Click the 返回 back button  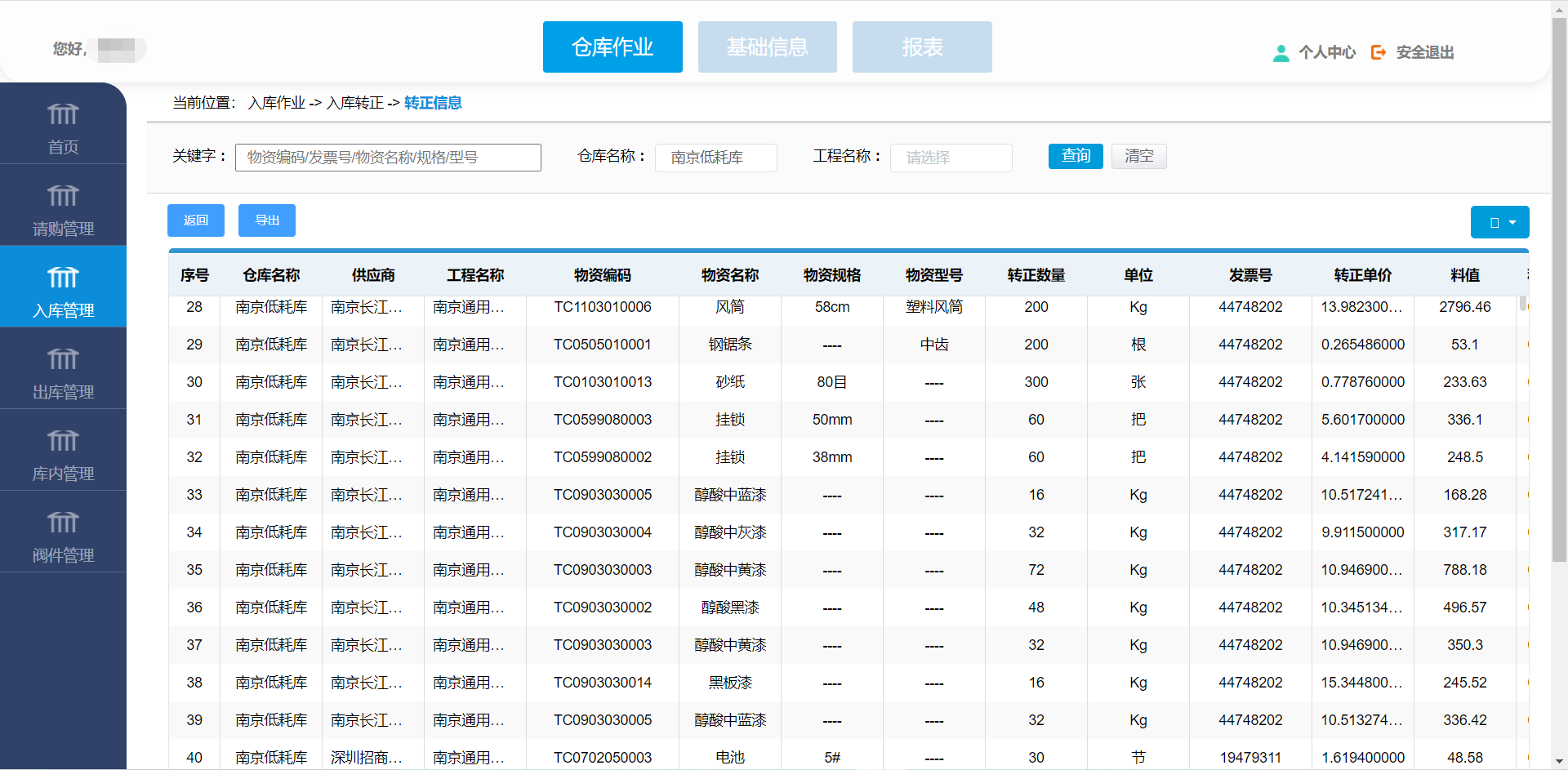[196, 220]
